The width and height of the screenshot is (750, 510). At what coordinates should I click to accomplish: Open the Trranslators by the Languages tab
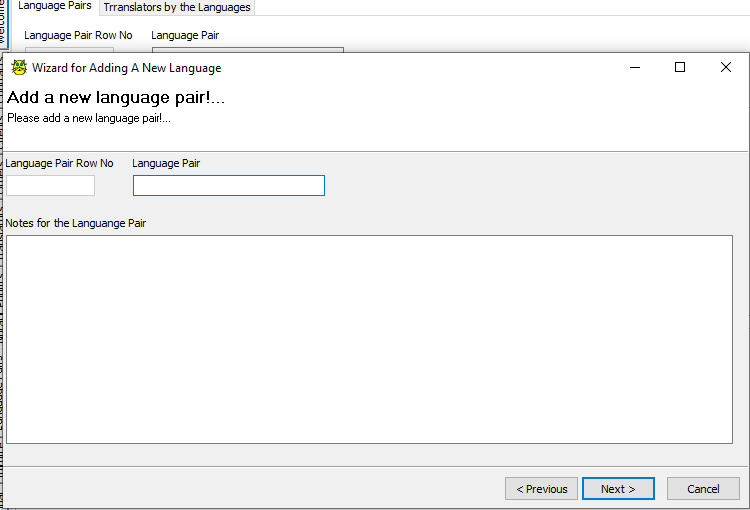click(177, 7)
